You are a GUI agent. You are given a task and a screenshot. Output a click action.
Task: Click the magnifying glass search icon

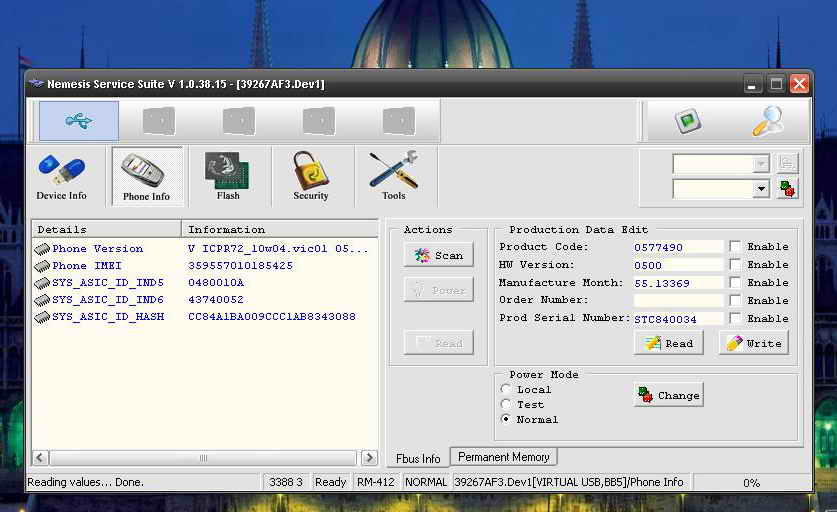point(769,121)
